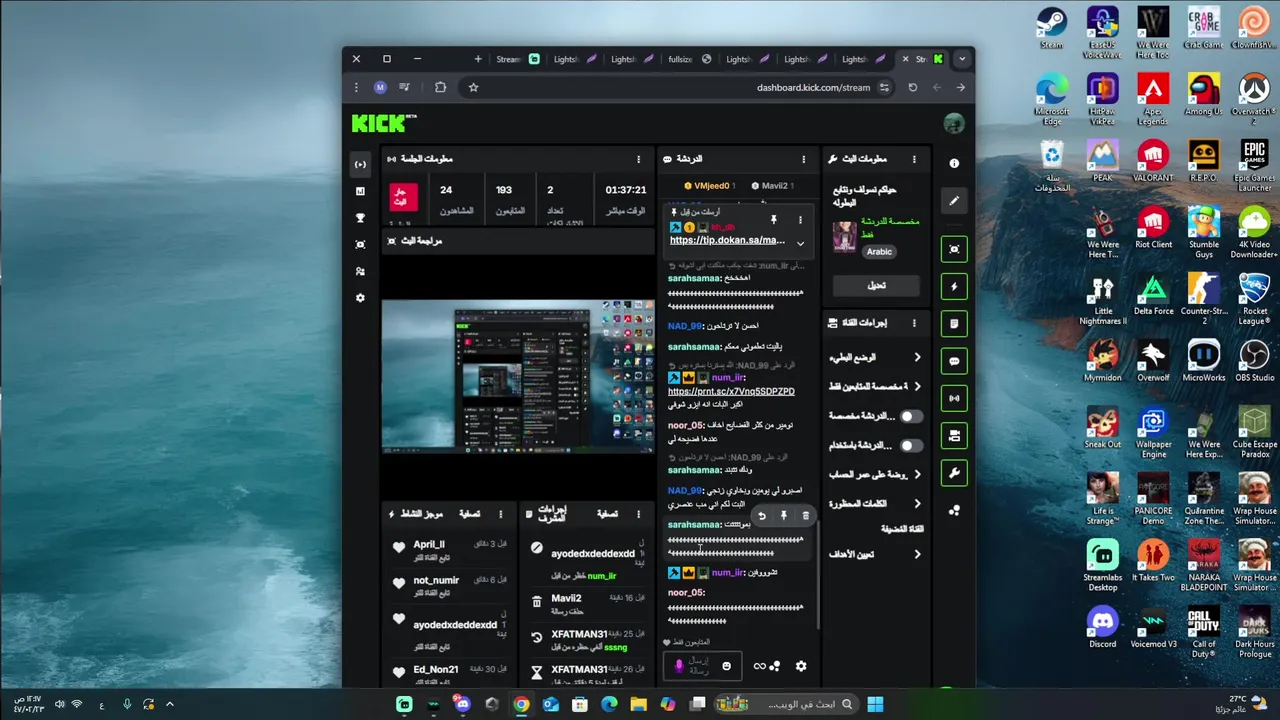Open the emoji picker in chat input
The image size is (1280, 720).
tap(726, 666)
